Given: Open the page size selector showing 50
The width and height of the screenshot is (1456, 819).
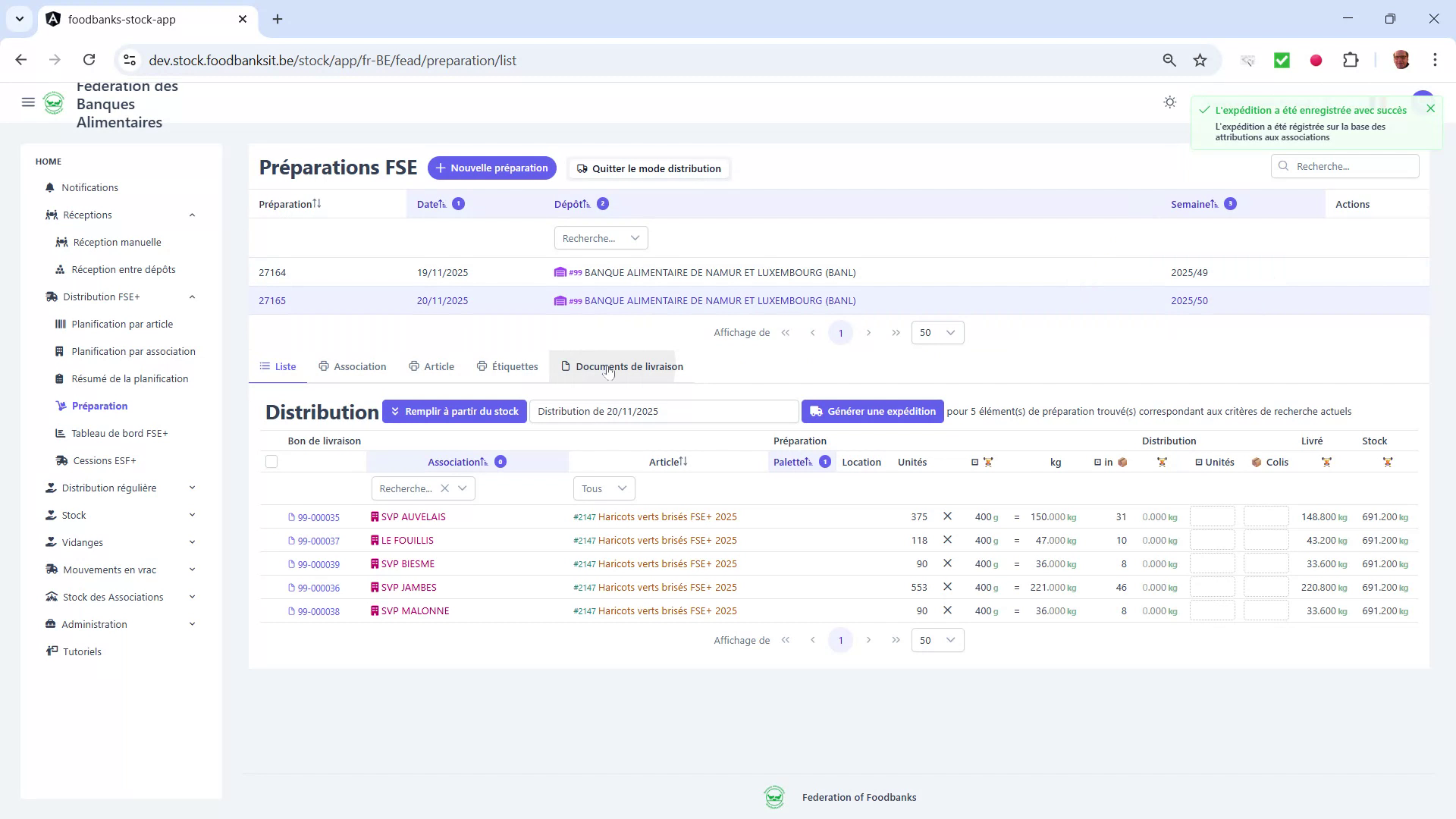Looking at the screenshot, I should (x=937, y=332).
